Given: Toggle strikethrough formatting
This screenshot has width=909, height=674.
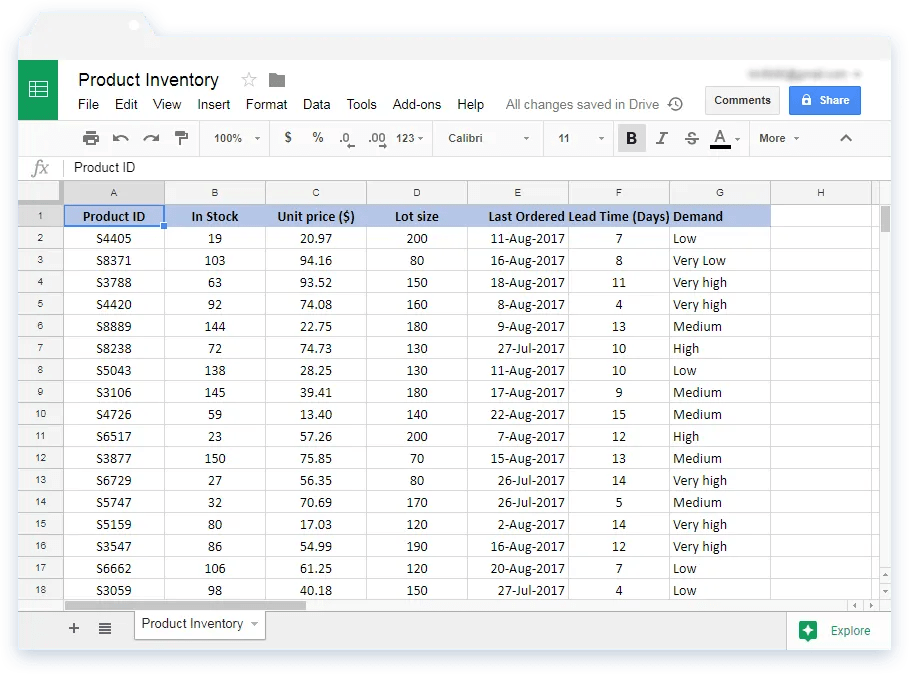Looking at the screenshot, I should point(691,138).
